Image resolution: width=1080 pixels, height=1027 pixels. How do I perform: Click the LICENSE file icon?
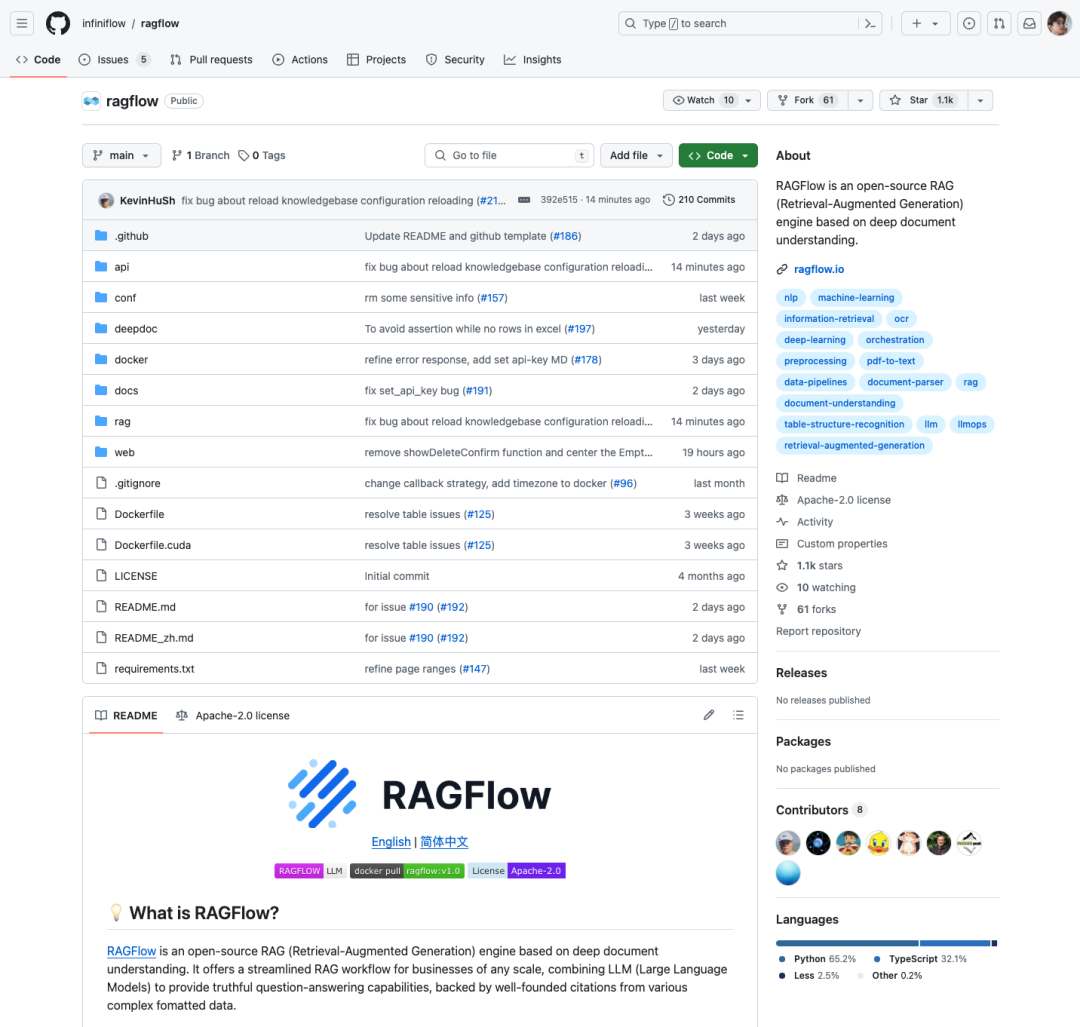(101, 576)
